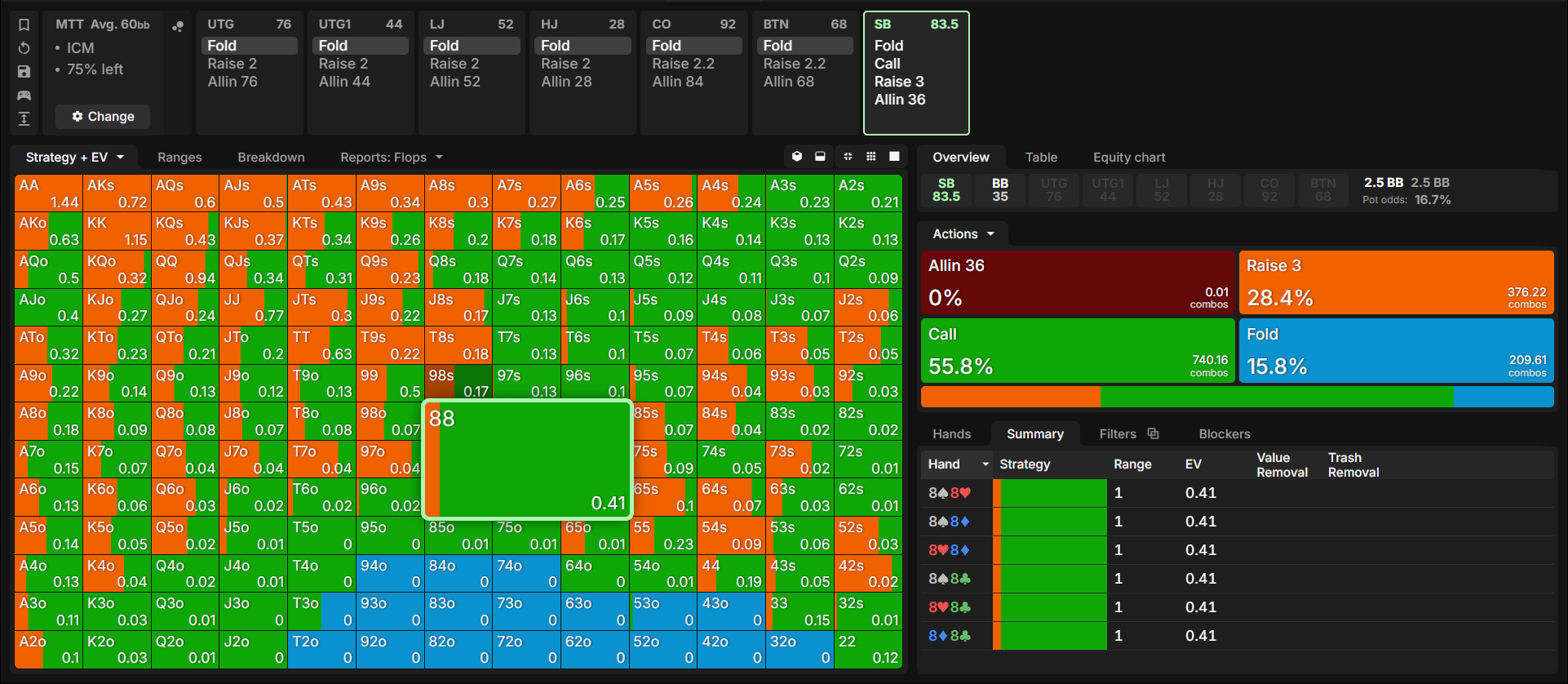Click the Change settings button
1568x684 pixels.
click(103, 117)
